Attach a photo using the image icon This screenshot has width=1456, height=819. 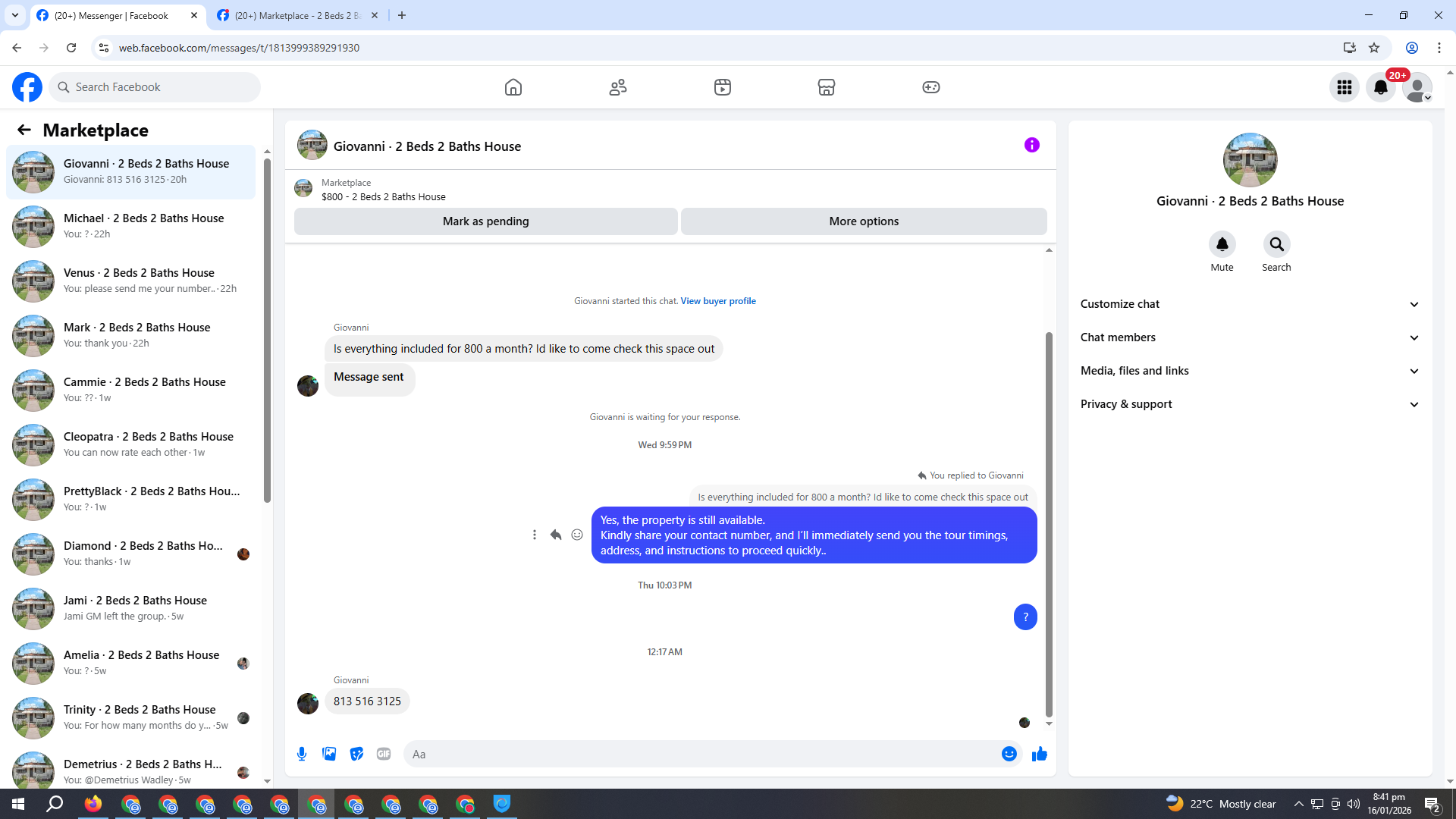point(329,754)
